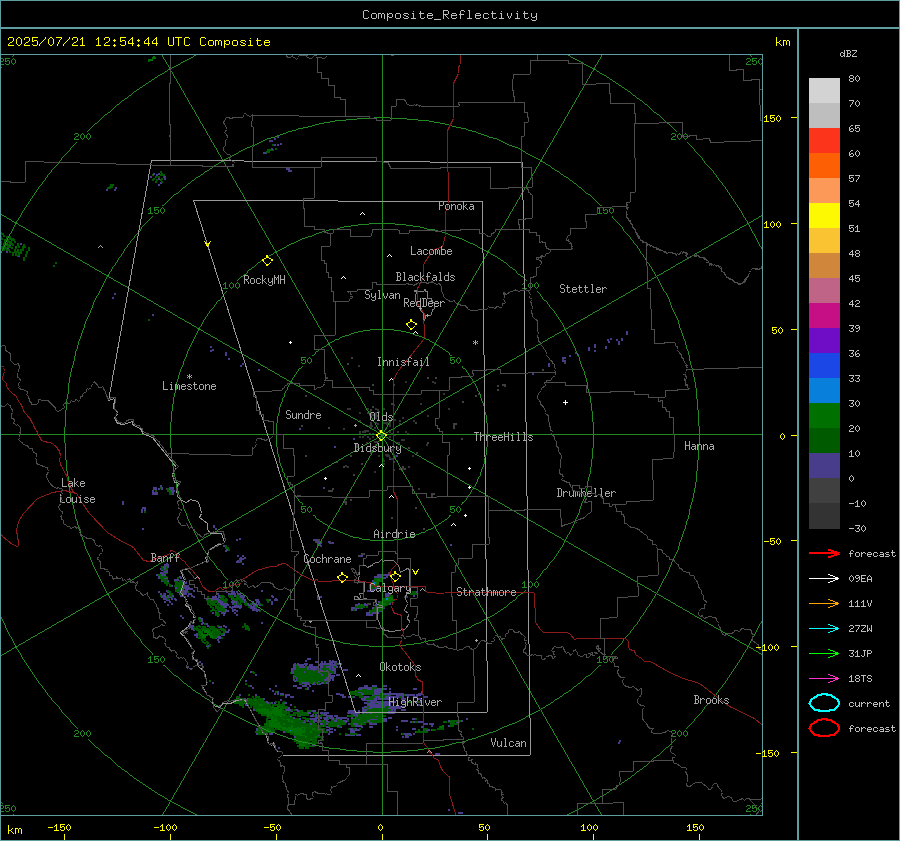
Task: Select the bright green 20-30 dBZ swatch
Action: pyautogui.click(x=824, y=416)
